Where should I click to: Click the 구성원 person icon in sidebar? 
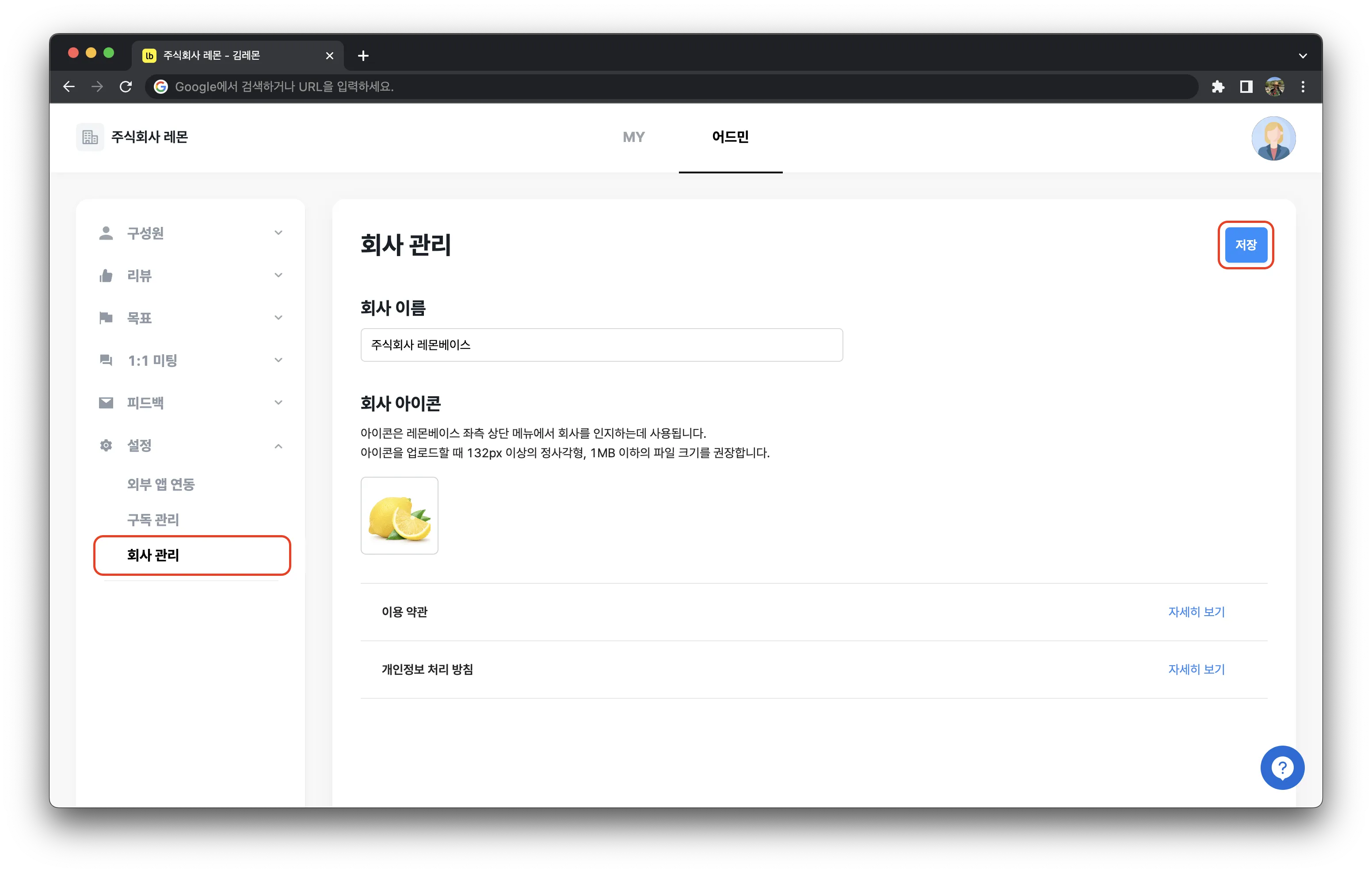(x=106, y=233)
